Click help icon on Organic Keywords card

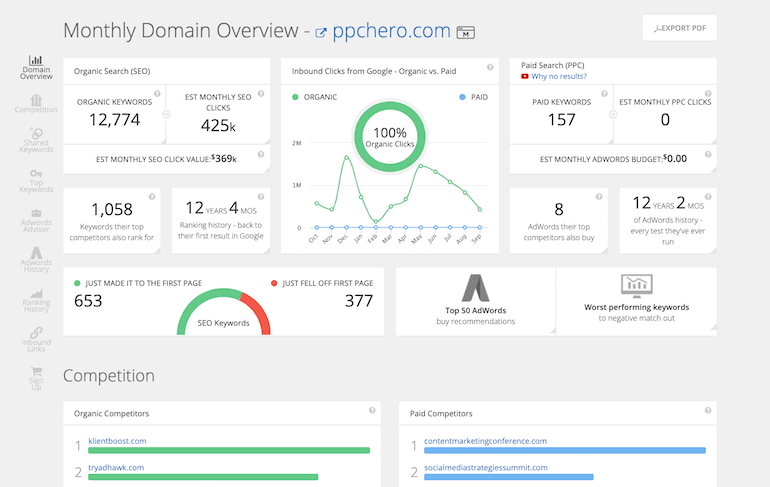[157, 93]
